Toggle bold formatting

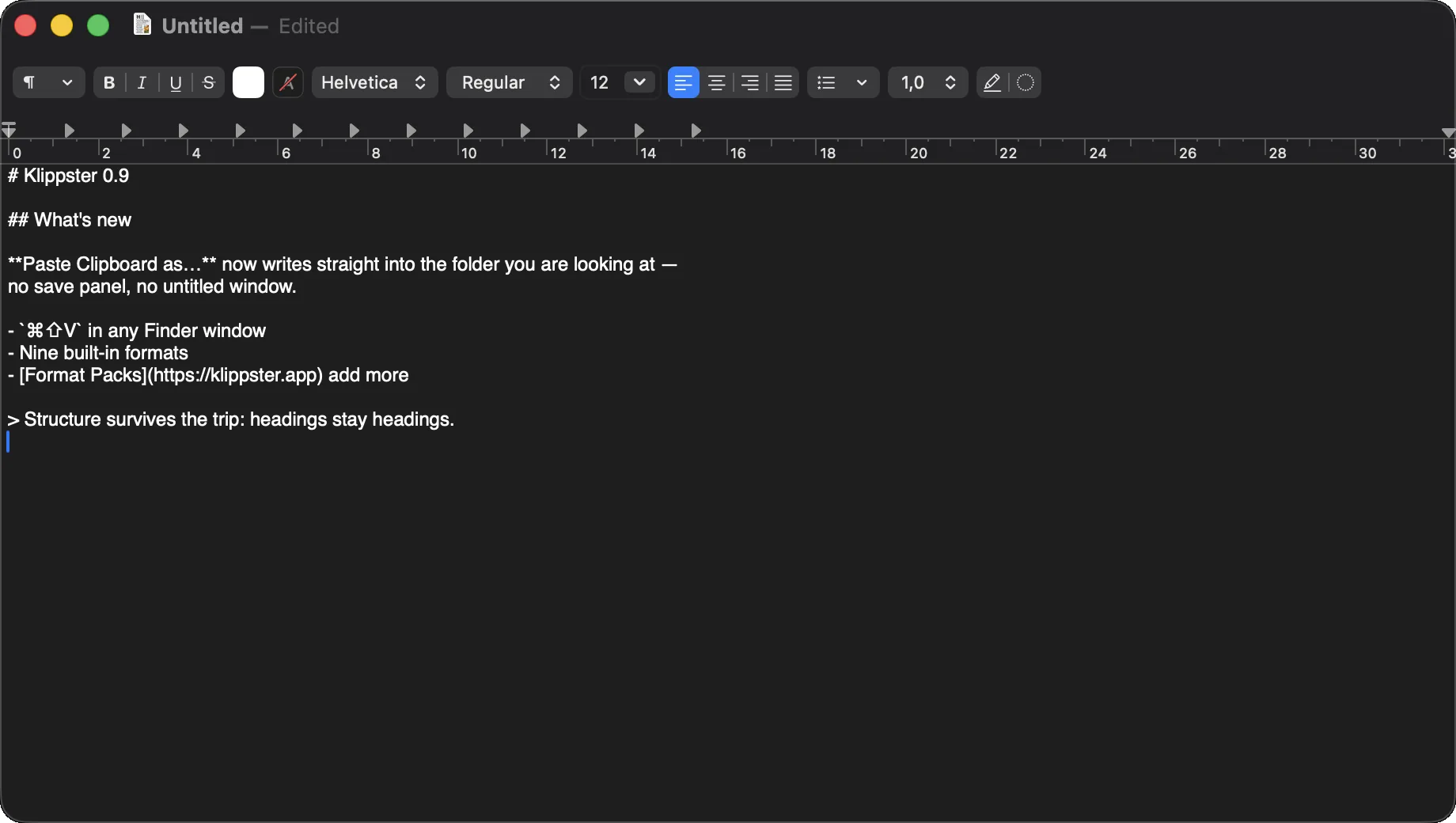pos(109,82)
